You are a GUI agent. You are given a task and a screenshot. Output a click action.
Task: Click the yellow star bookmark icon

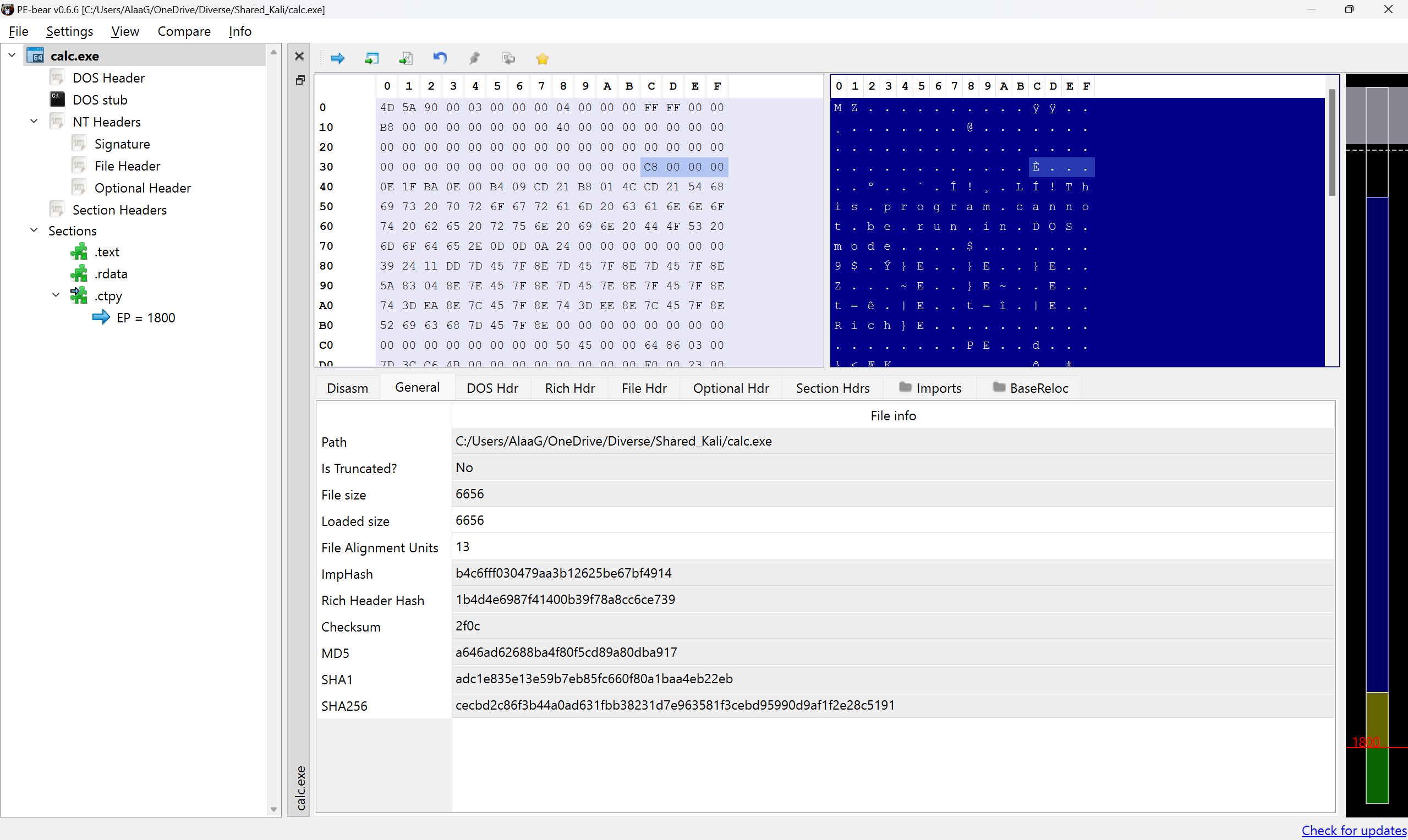pyautogui.click(x=542, y=58)
